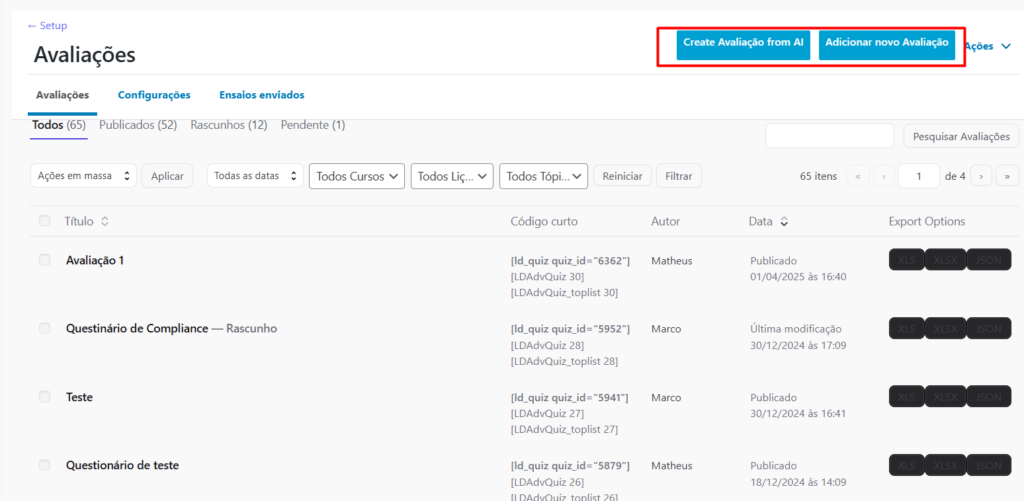
Task: Select the Avaliação 1 row checkbox
Action: tap(44, 260)
